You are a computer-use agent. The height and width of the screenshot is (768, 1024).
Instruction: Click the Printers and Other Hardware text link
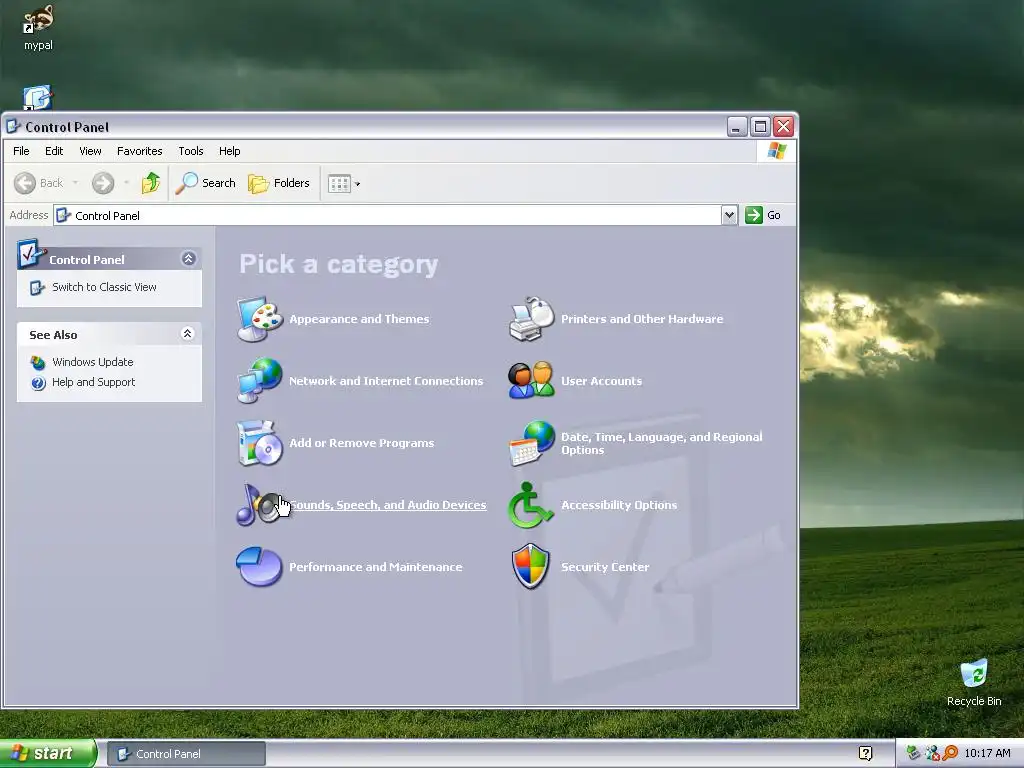642,319
